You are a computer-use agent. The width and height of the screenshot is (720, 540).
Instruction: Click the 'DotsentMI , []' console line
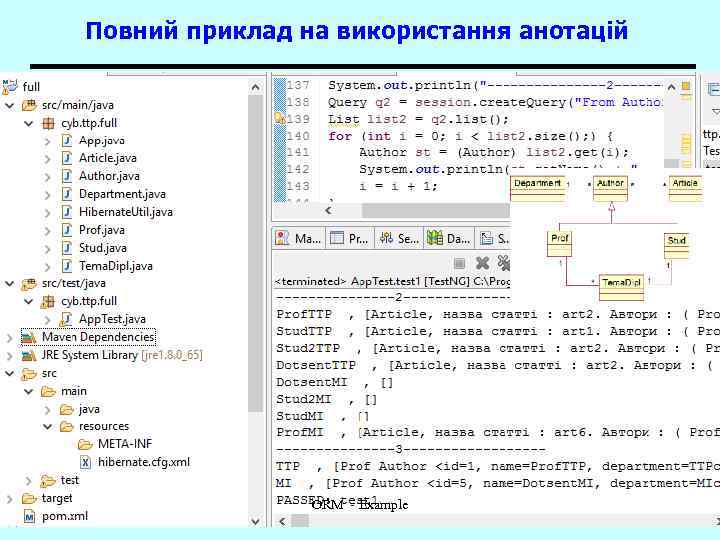[x=335, y=382]
